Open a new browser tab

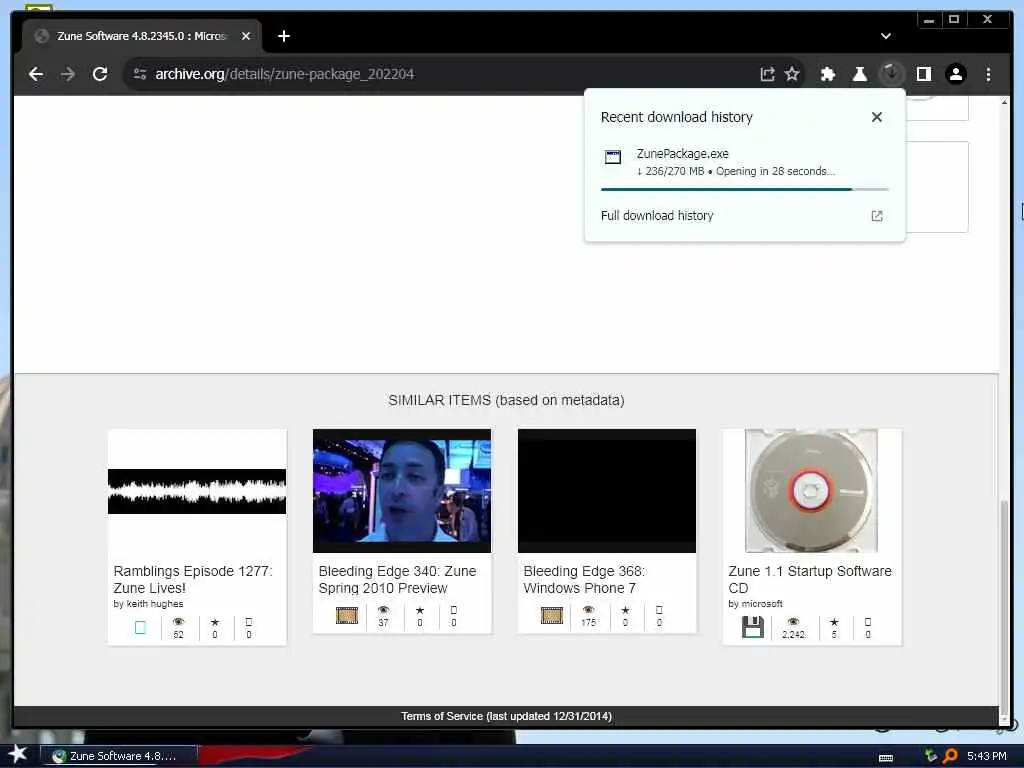click(x=283, y=36)
